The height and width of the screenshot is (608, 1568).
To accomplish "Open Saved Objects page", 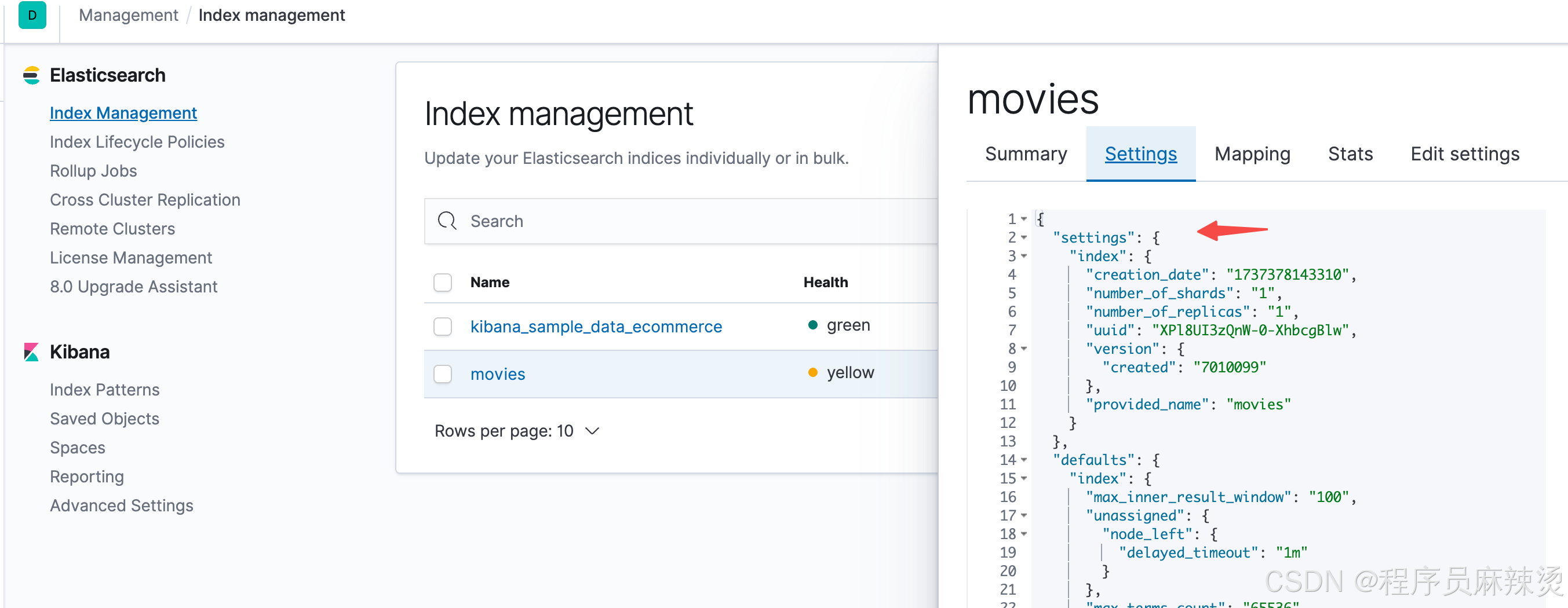I will (104, 419).
